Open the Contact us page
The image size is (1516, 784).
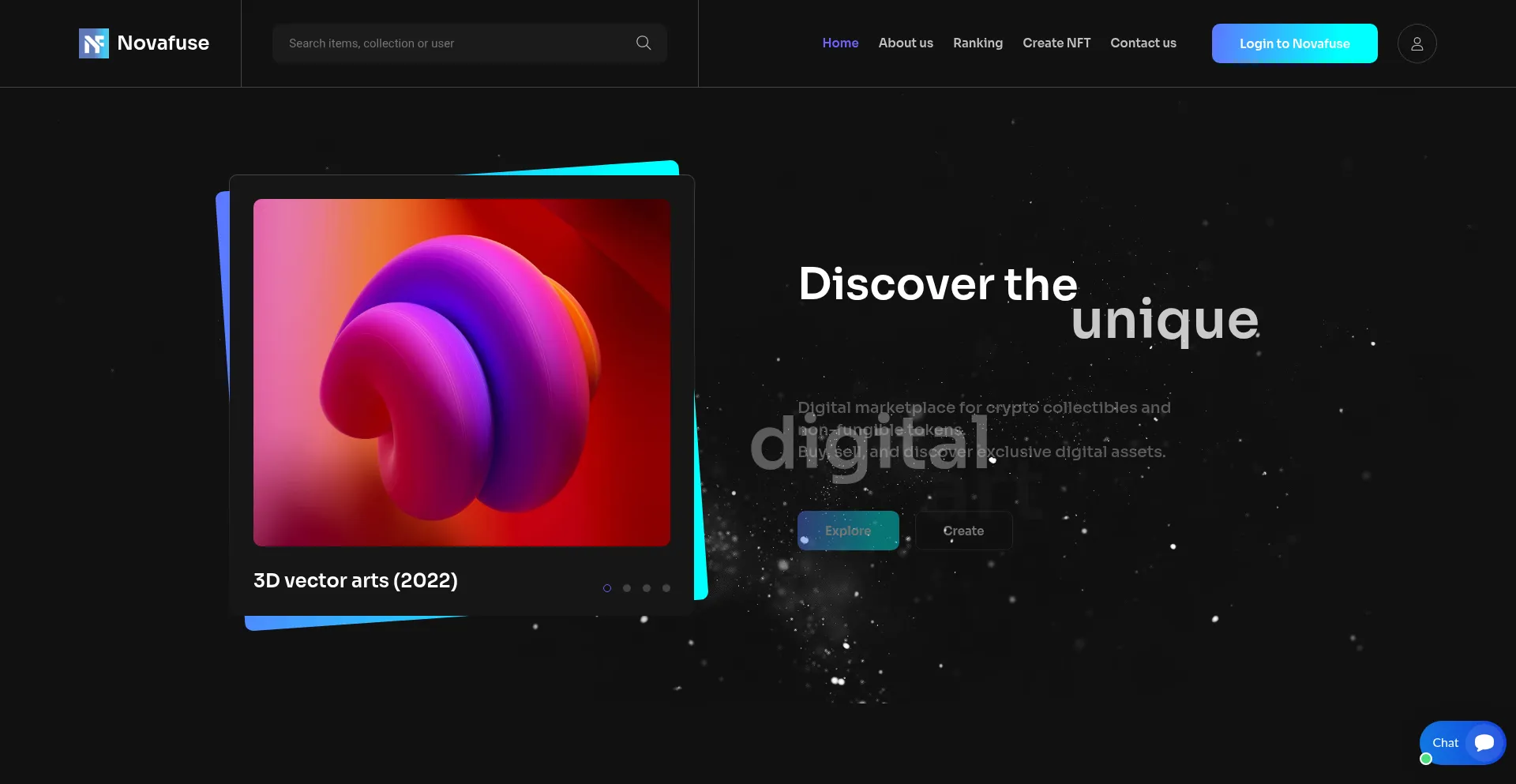[x=1143, y=43]
